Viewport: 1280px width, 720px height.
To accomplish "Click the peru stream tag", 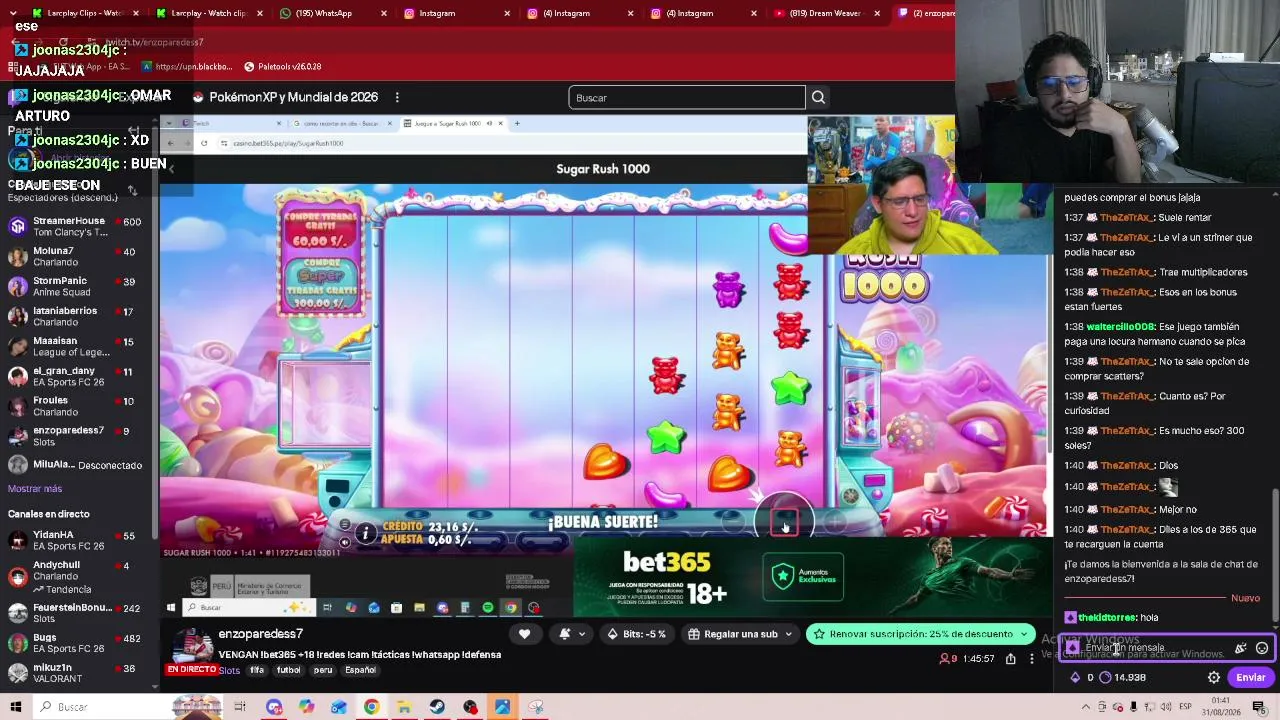I will point(323,670).
